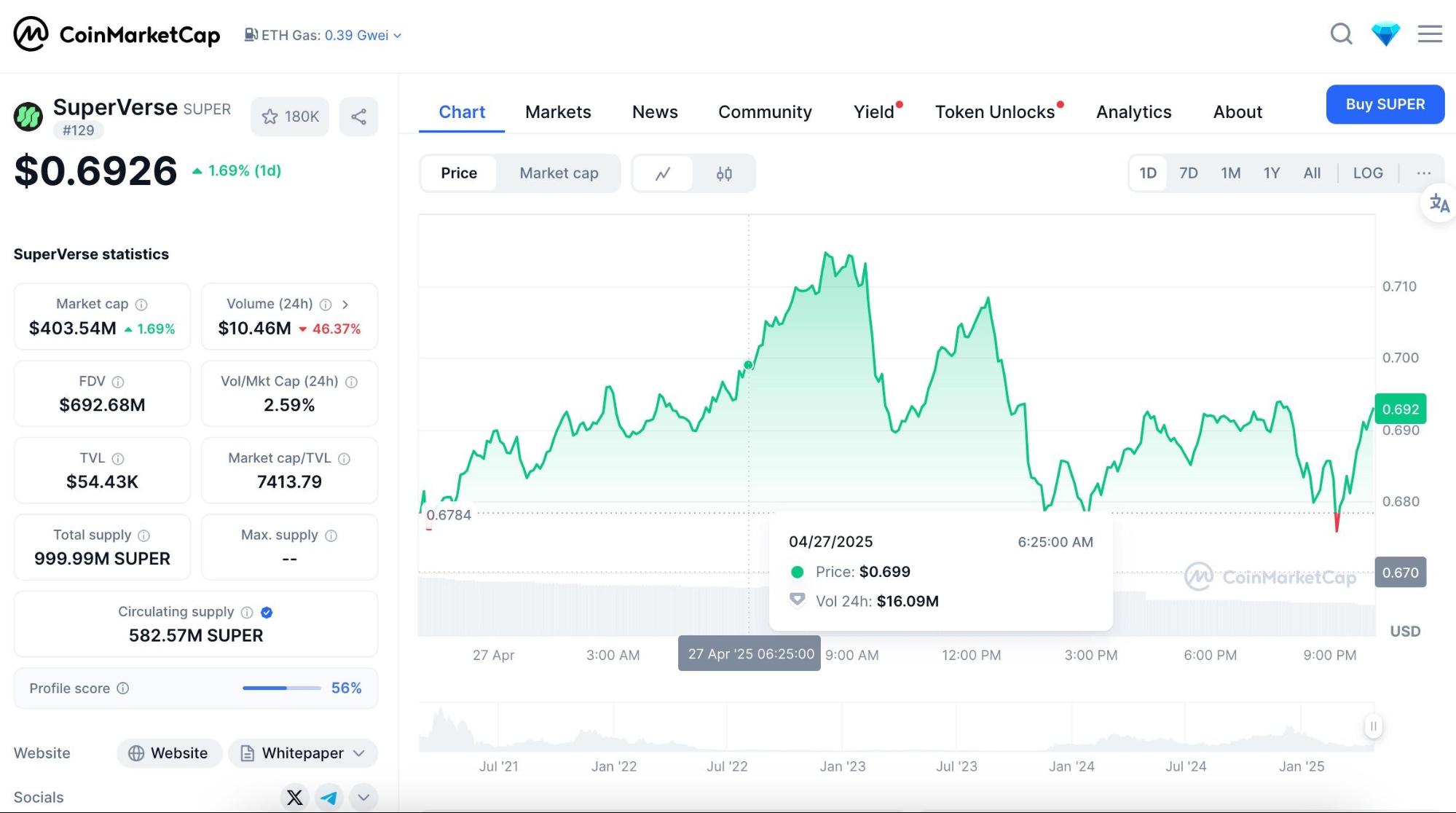Screen dimensions: 1456x813
Task: Open the X (Twitter) social icon
Action: 295,798
